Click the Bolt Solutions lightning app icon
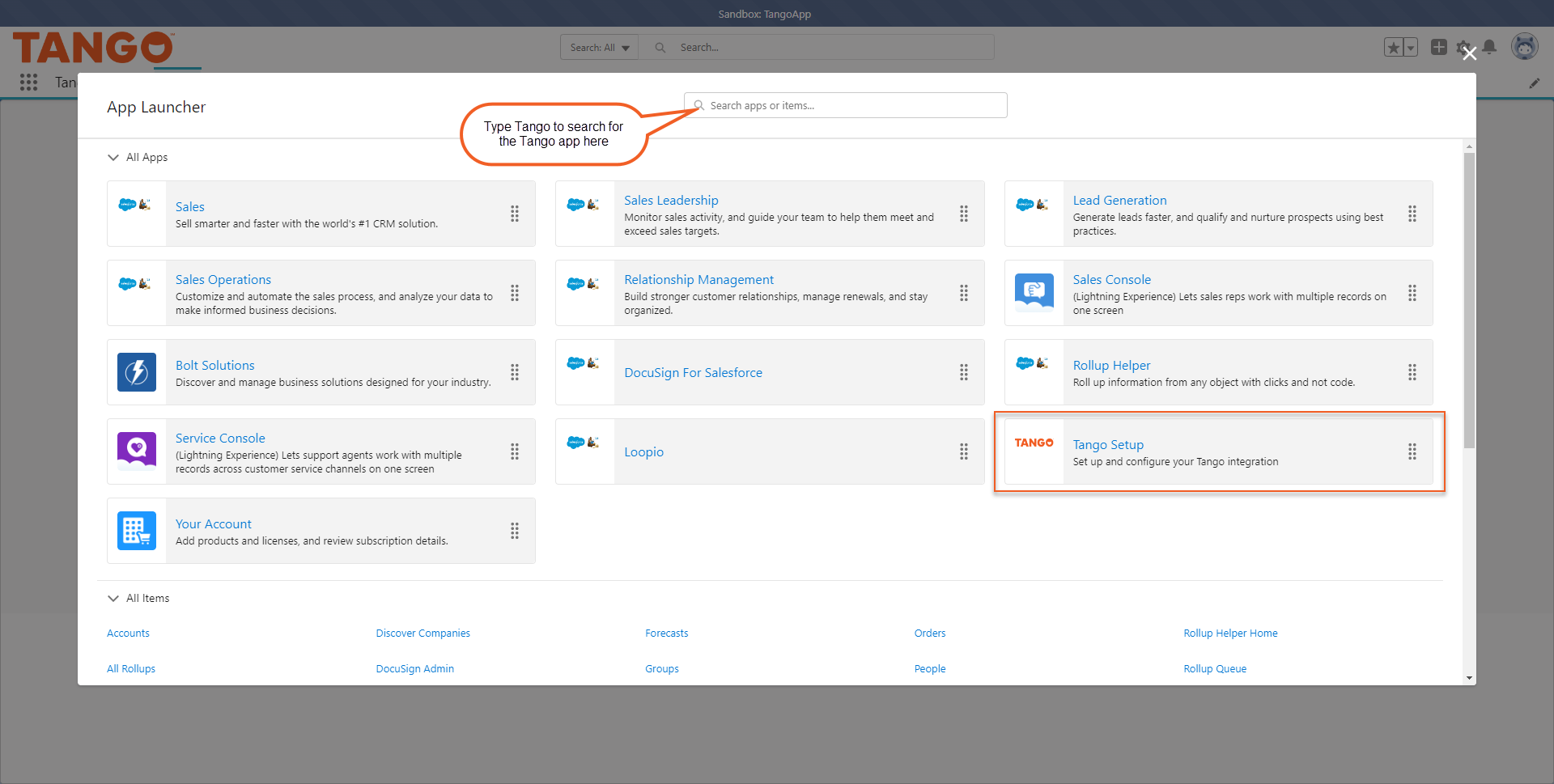1554x784 pixels. point(136,372)
